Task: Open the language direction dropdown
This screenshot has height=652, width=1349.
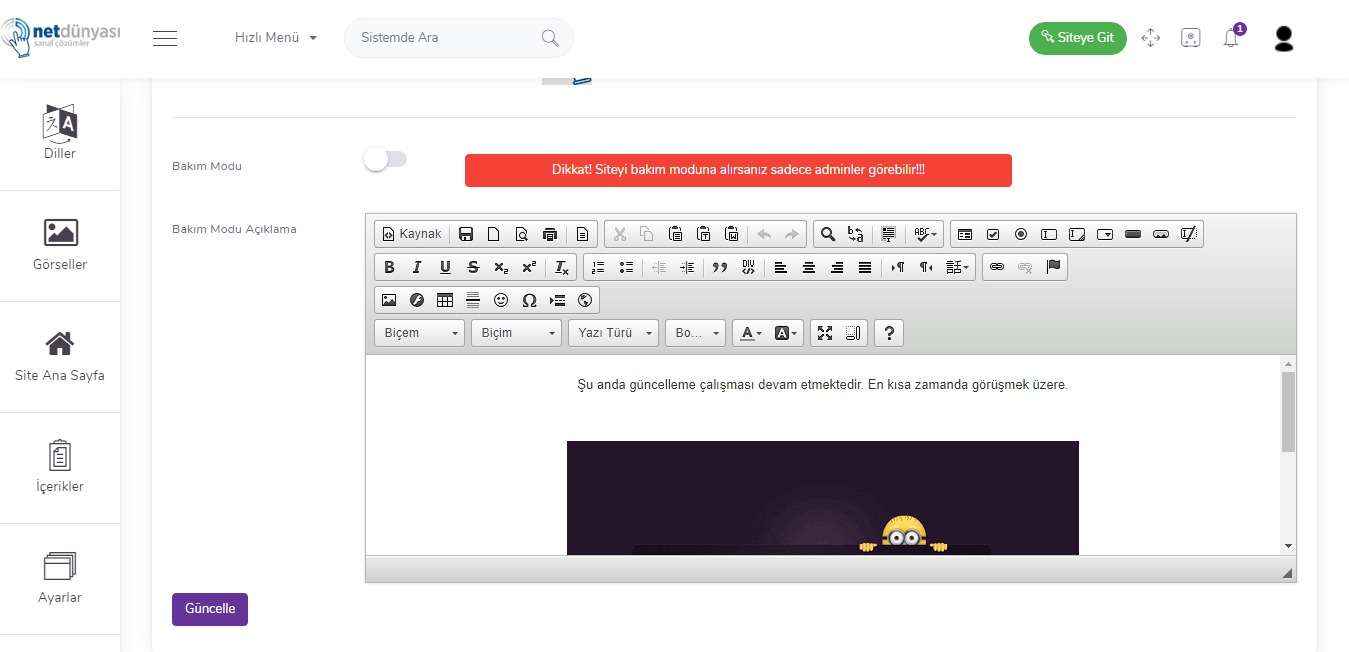Action: pos(958,267)
